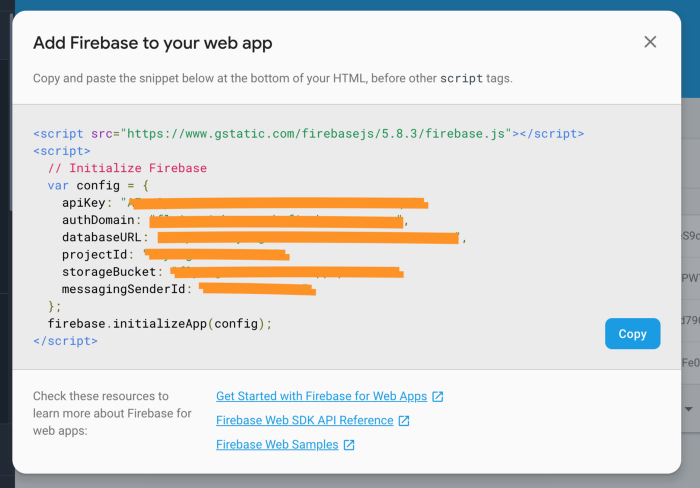
Task: Open the Firebase Web Samples link
Action: (277, 445)
